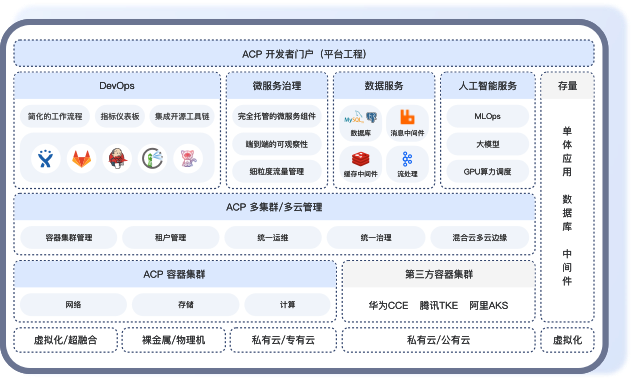The width and height of the screenshot is (634, 380).
Task: Click the 流处理 caption
Action: (407, 174)
